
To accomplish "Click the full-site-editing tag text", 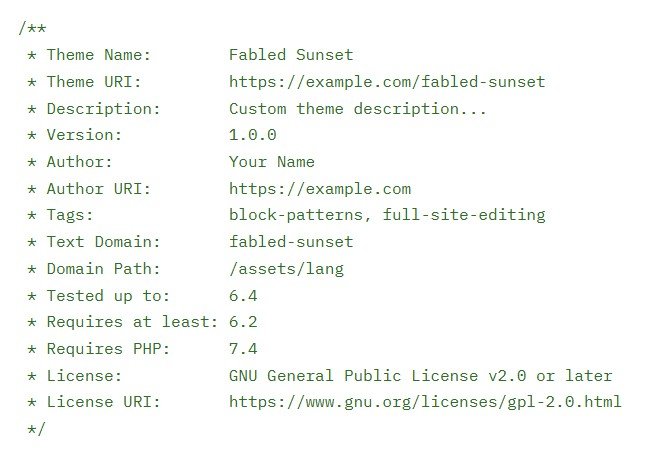I will pyautogui.click(x=464, y=215).
